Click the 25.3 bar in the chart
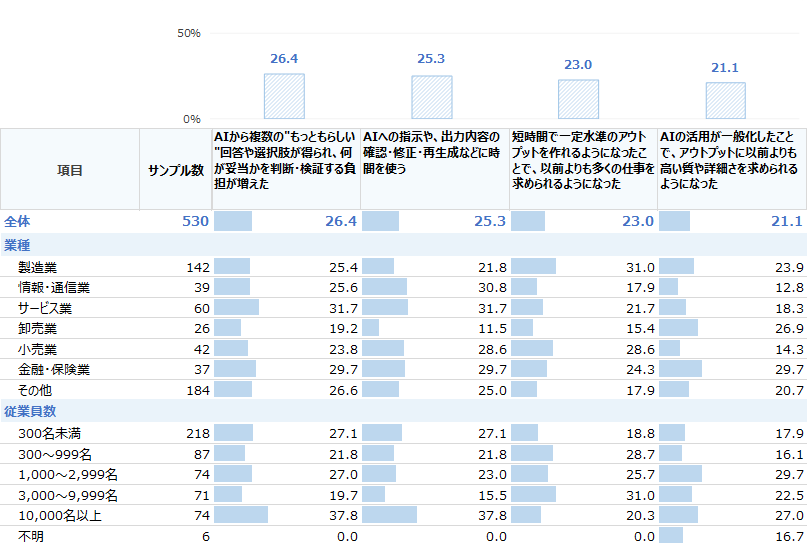The image size is (808, 547). 432,97
